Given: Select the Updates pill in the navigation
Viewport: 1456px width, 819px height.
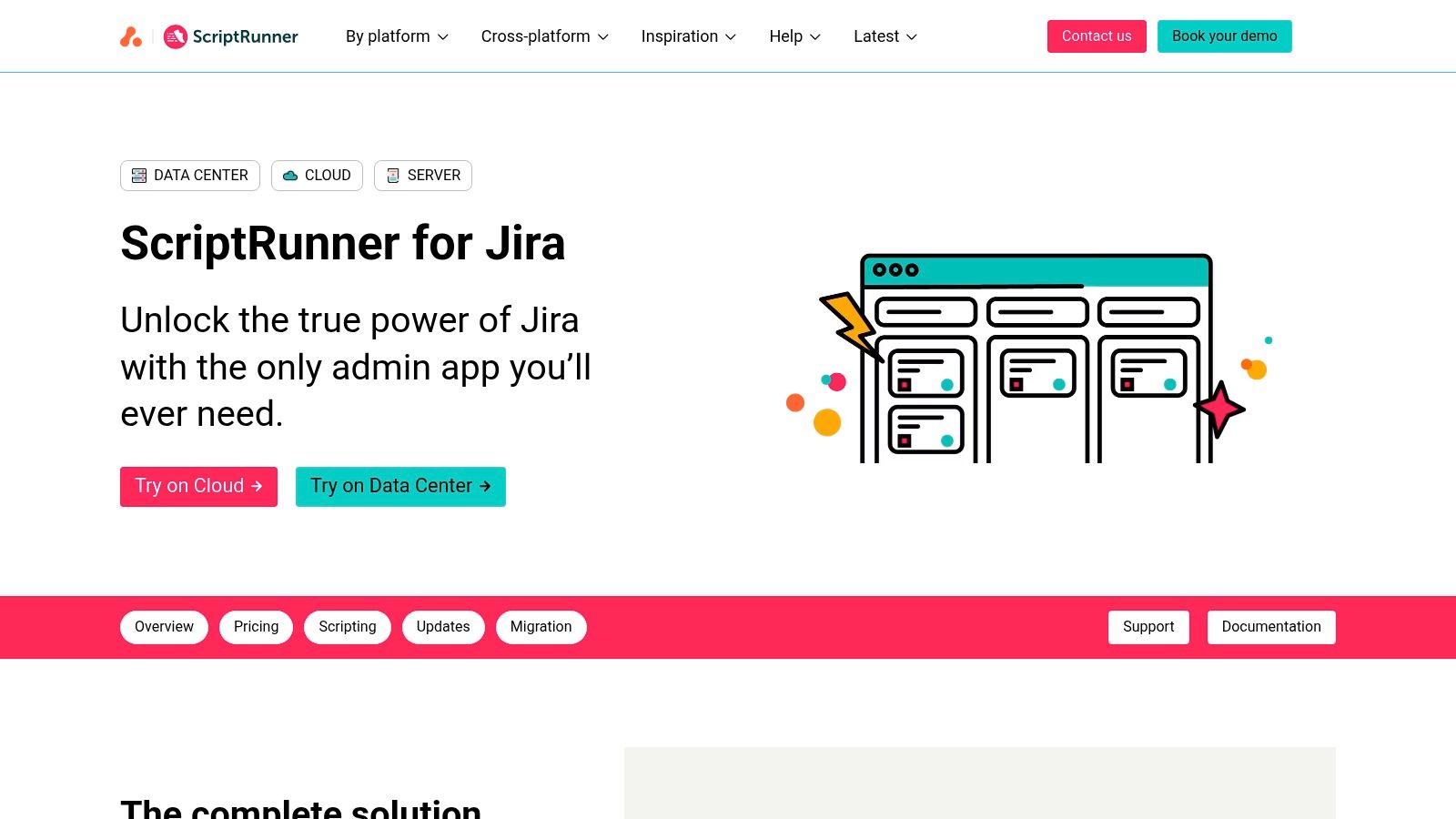Looking at the screenshot, I should pos(443,626).
